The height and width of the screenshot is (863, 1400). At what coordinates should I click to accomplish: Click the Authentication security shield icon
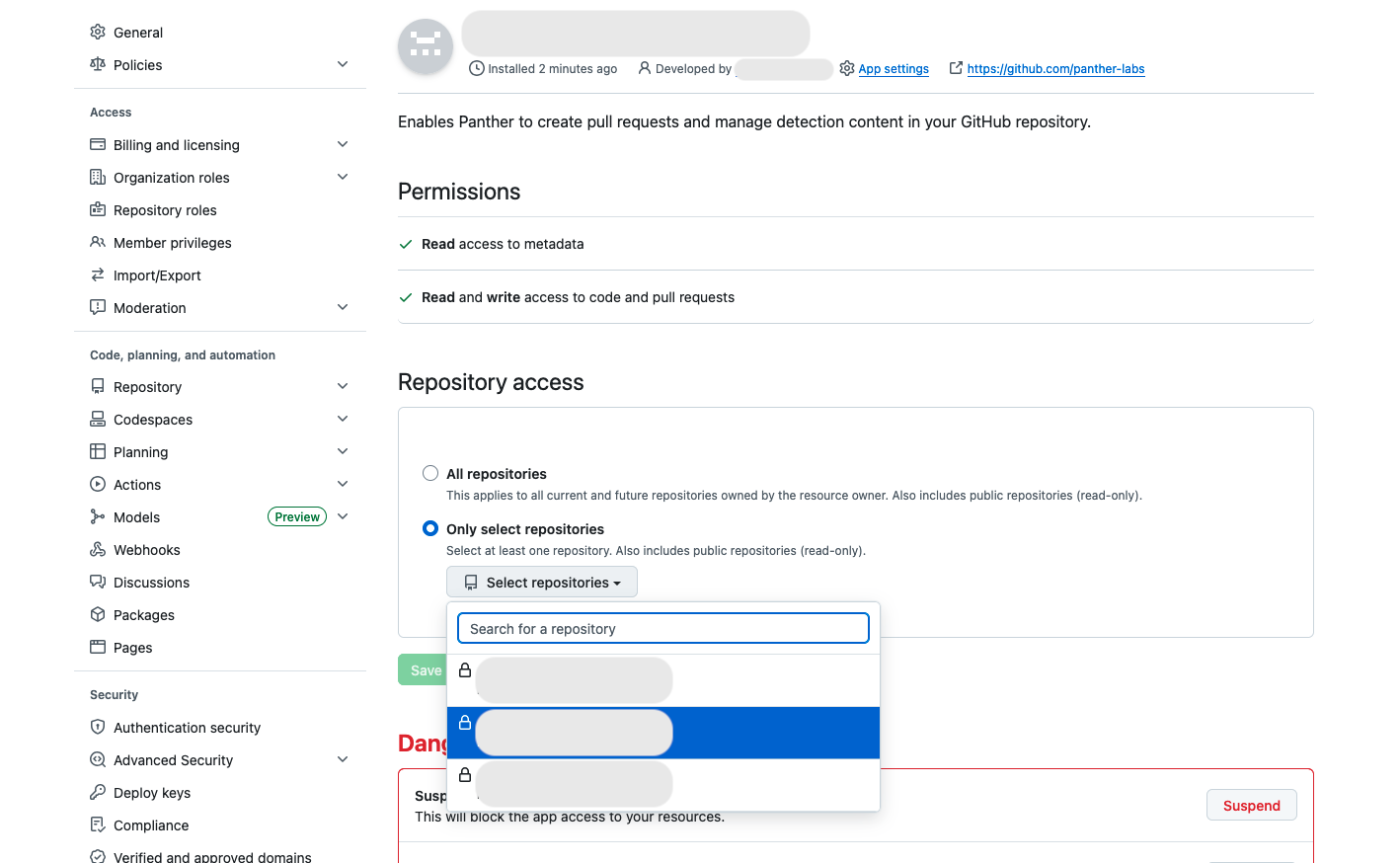coord(98,727)
